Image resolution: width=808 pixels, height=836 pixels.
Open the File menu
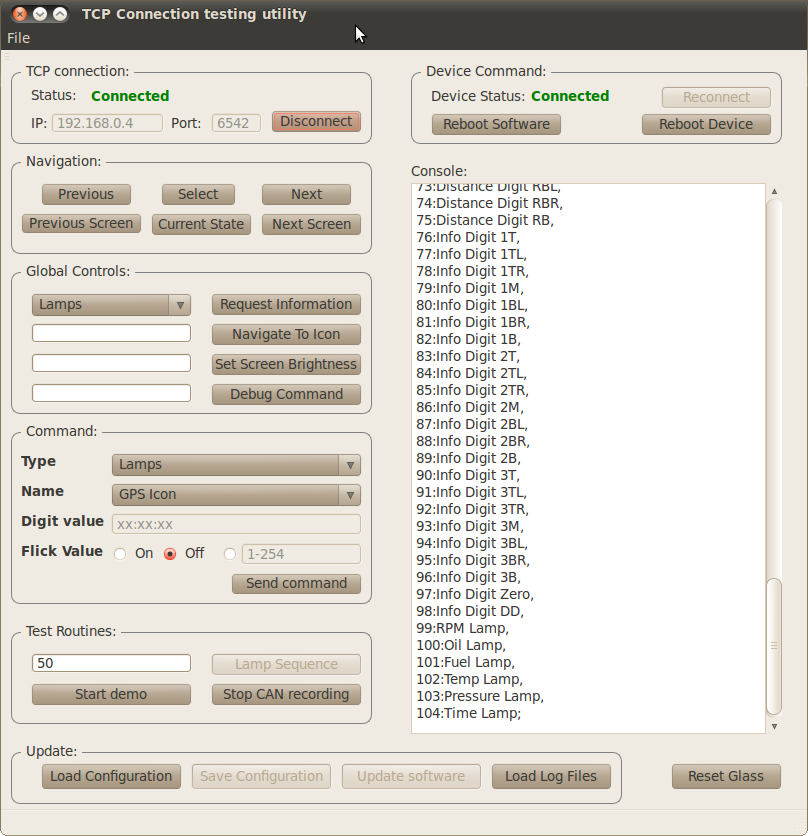(x=18, y=38)
